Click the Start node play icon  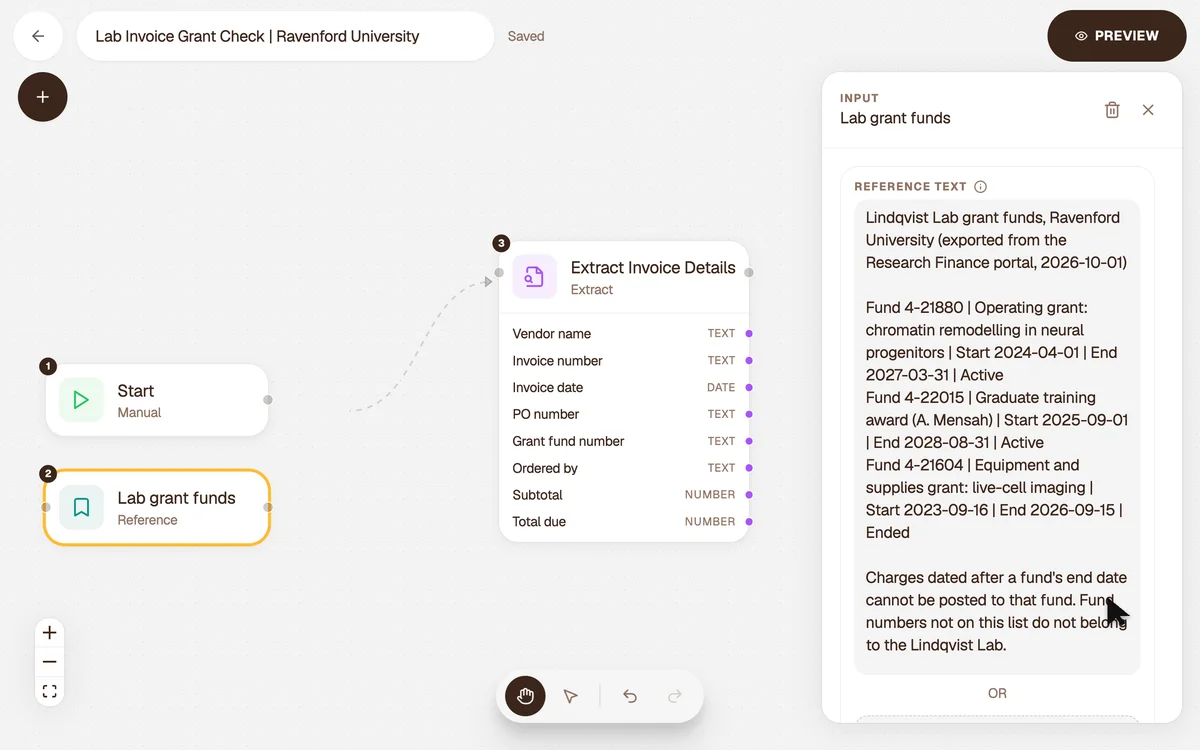[x=81, y=400]
